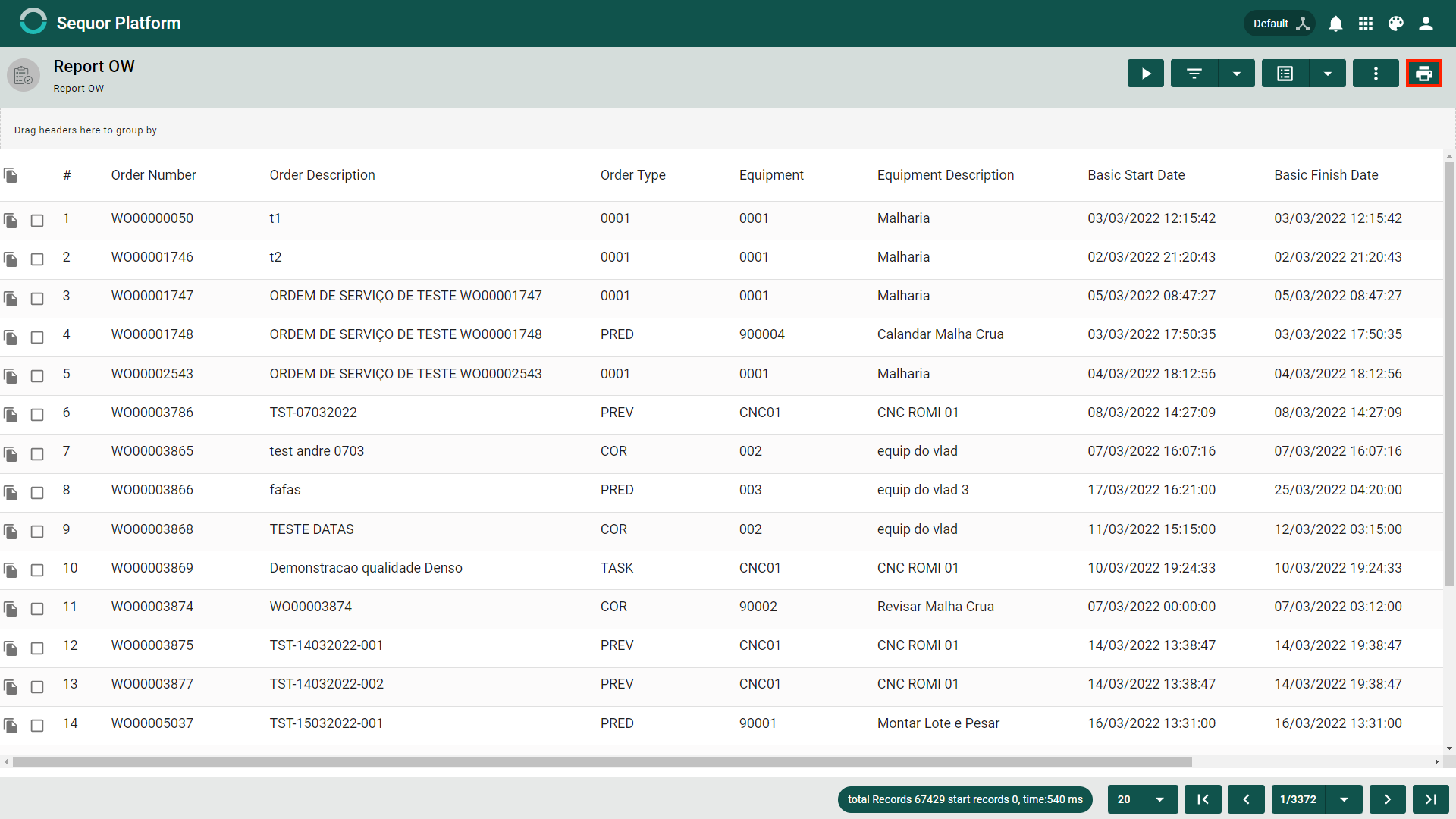The height and width of the screenshot is (819, 1456).
Task: Click the scroll down arrow of the table
Action: tap(1449, 748)
